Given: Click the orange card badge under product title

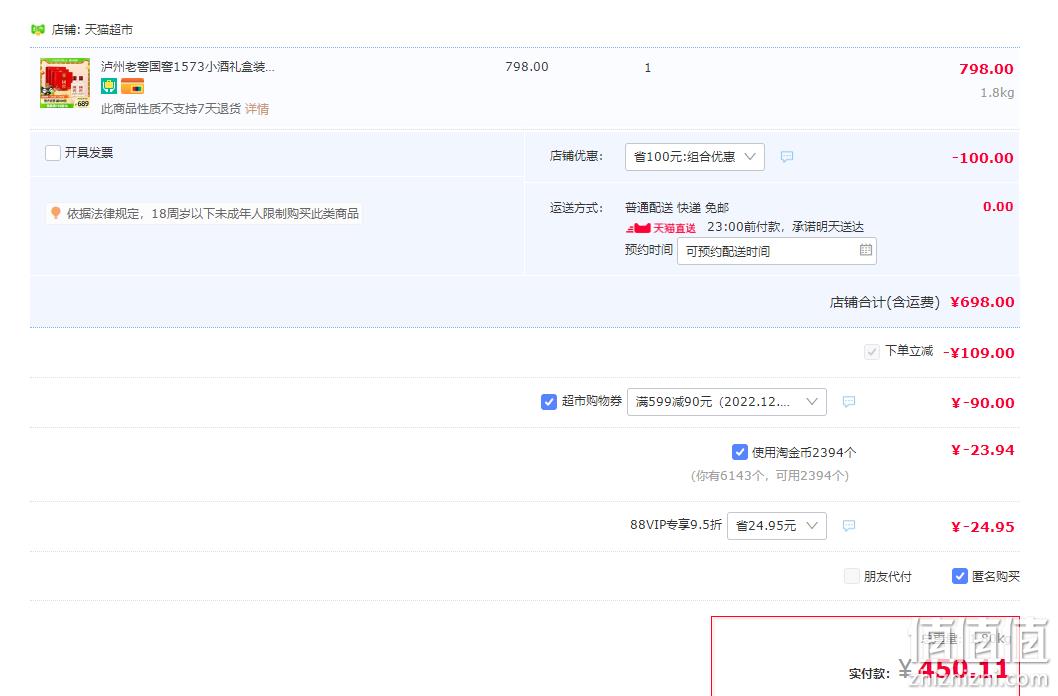Looking at the screenshot, I should pos(132,86).
